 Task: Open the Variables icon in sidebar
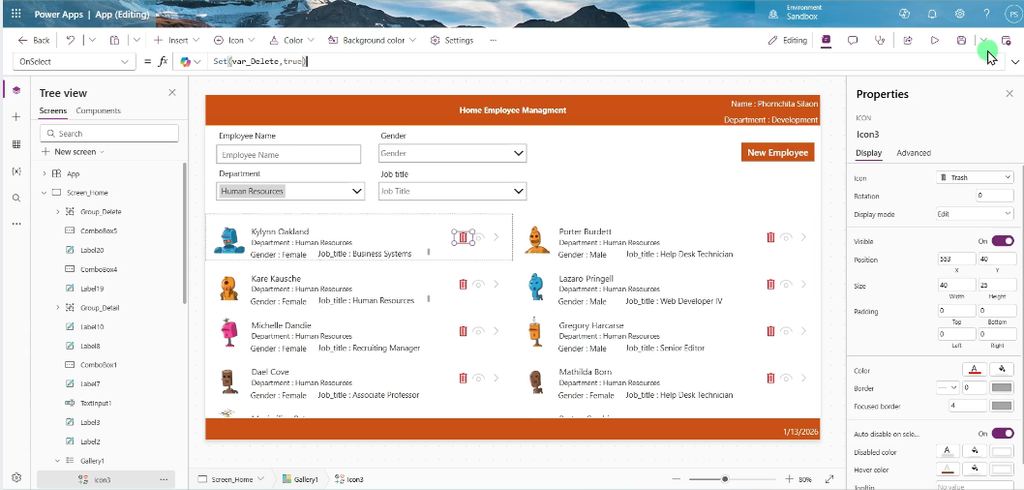click(16, 171)
